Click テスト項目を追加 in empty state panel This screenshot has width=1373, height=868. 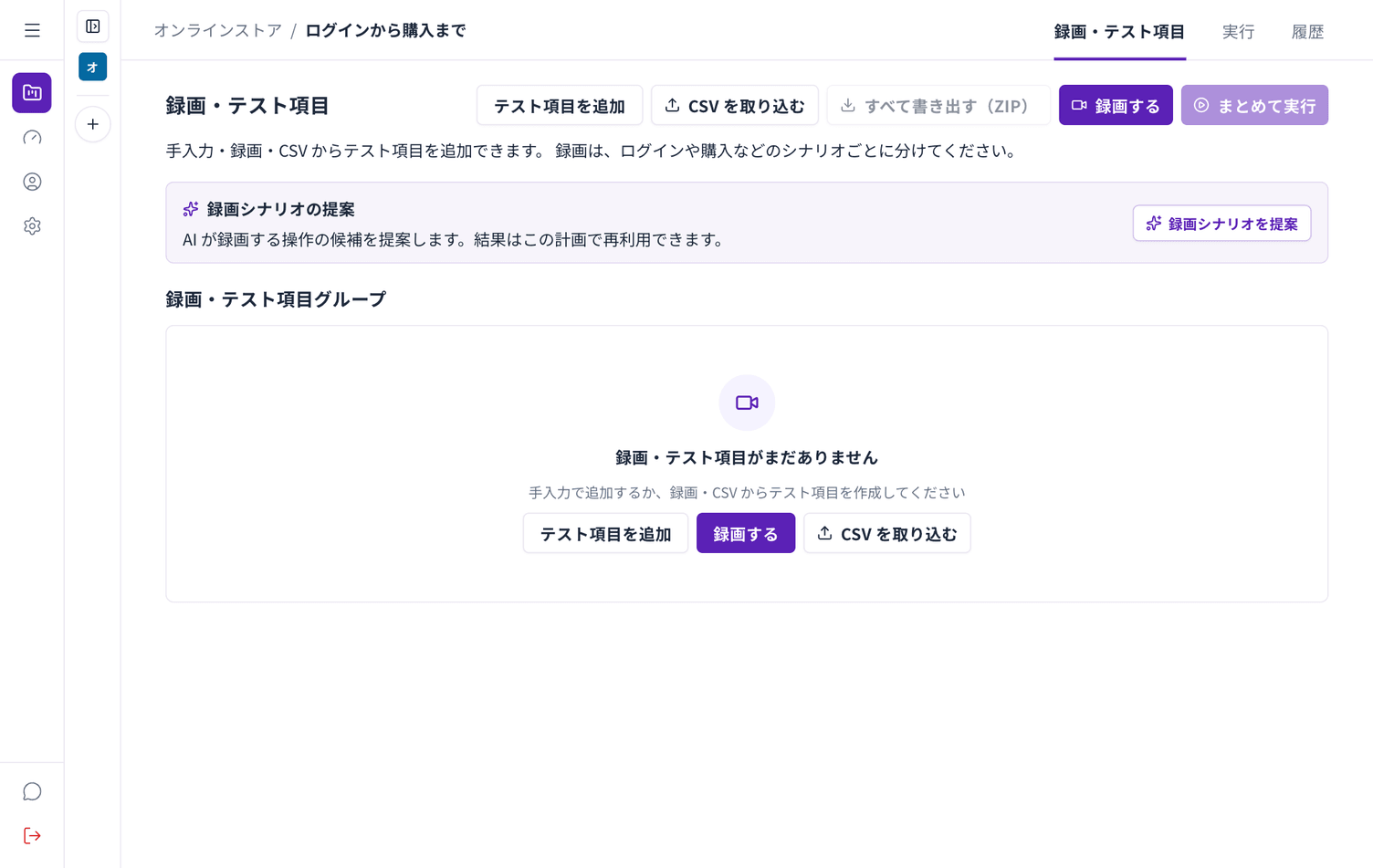pos(605,533)
